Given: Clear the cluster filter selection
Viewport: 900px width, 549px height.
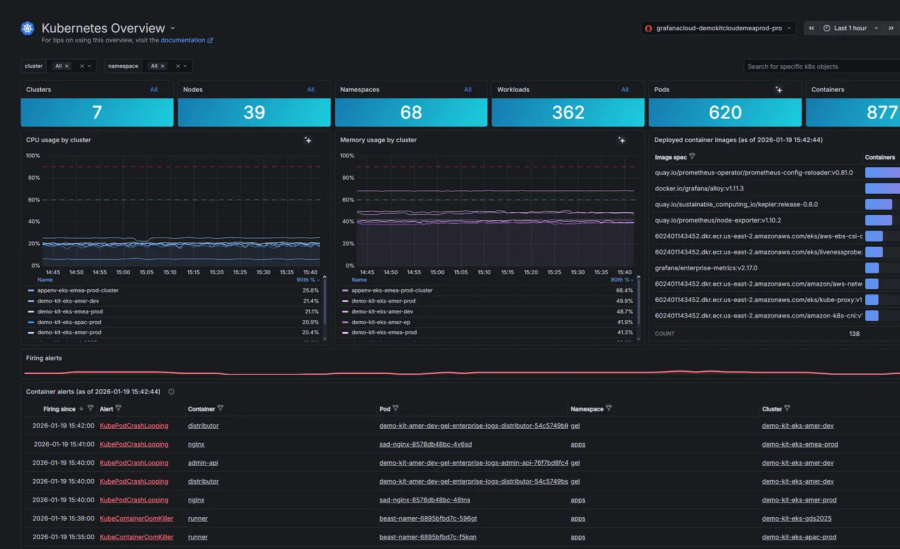Looking at the screenshot, I should point(82,66).
